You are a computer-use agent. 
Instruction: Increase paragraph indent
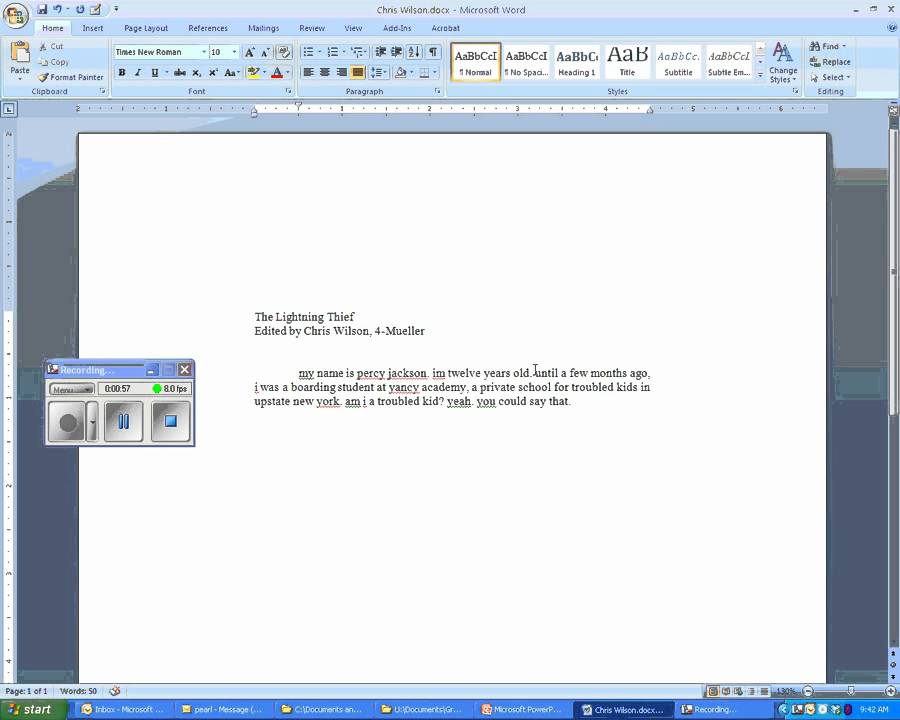click(396, 52)
